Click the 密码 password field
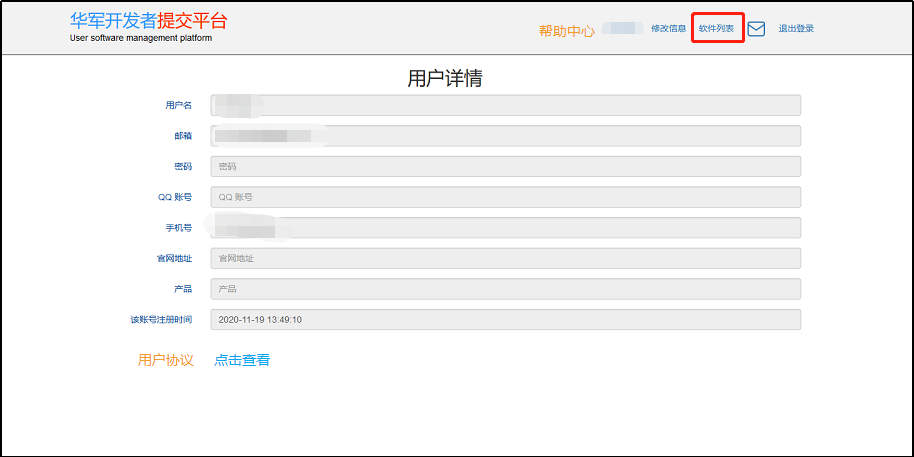The height and width of the screenshot is (457, 914). click(x=505, y=167)
